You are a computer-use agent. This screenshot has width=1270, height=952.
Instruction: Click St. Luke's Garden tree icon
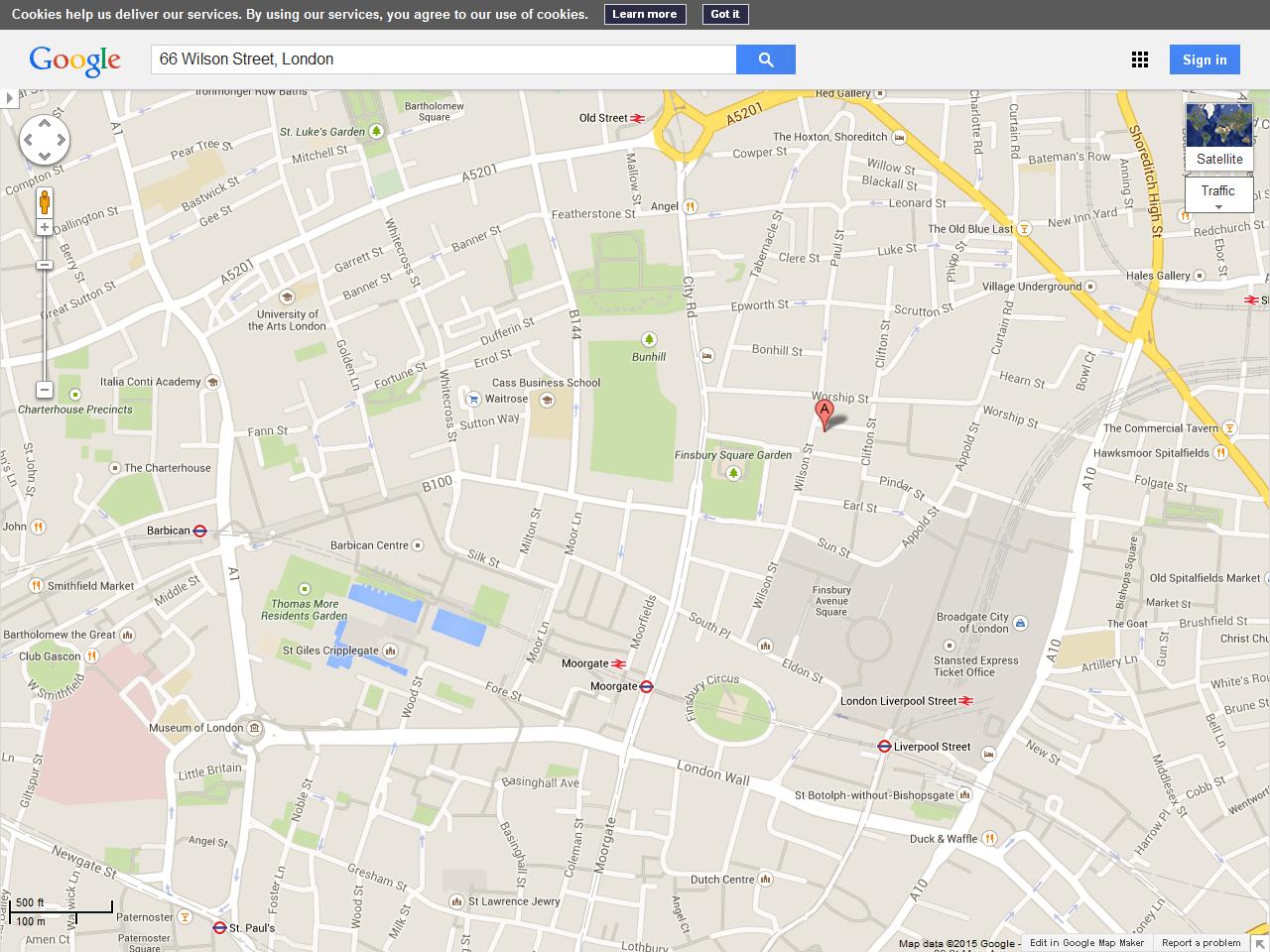(x=376, y=131)
